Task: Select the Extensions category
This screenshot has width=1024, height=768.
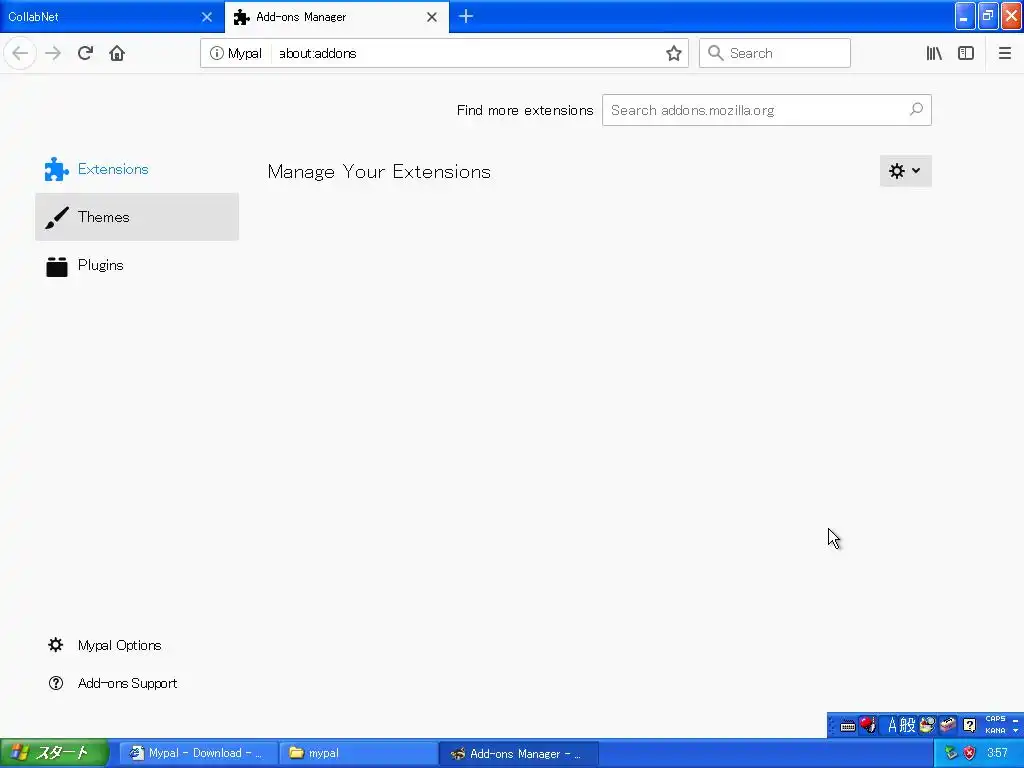Action: (x=137, y=169)
